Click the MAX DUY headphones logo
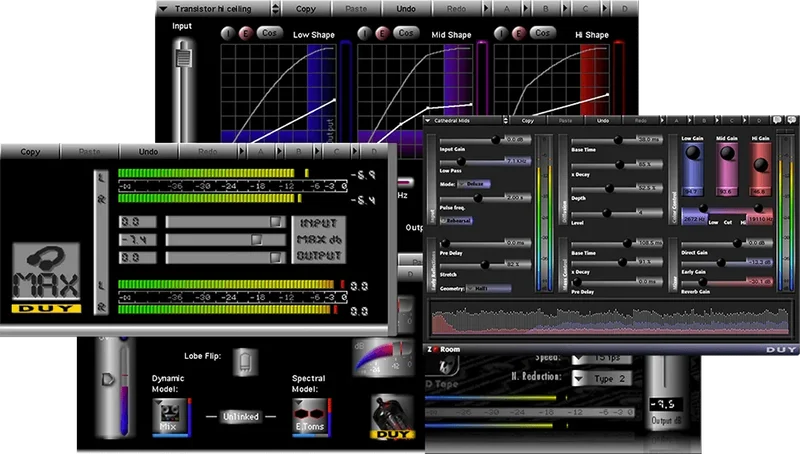The image size is (800, 454). click(46, 278)
